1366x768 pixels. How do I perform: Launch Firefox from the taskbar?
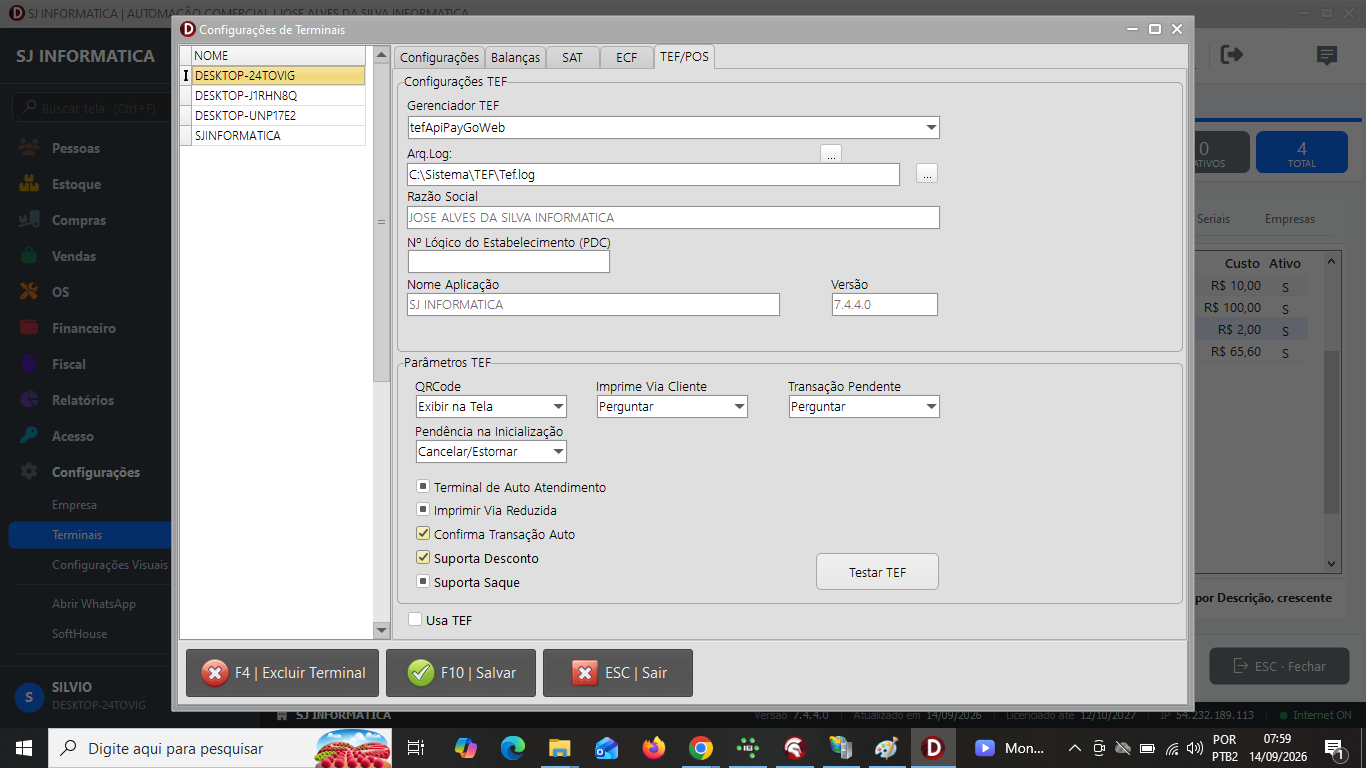coord(654,748)
